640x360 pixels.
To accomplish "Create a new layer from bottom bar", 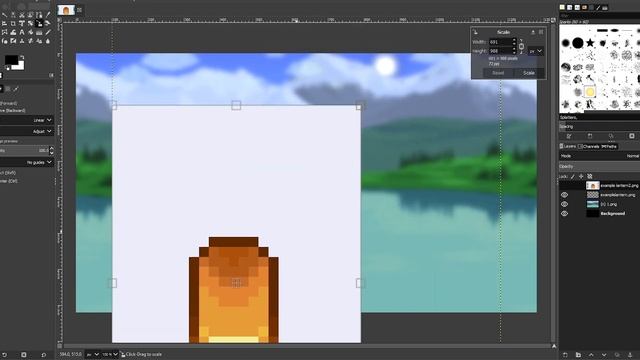I will [565, 355].
